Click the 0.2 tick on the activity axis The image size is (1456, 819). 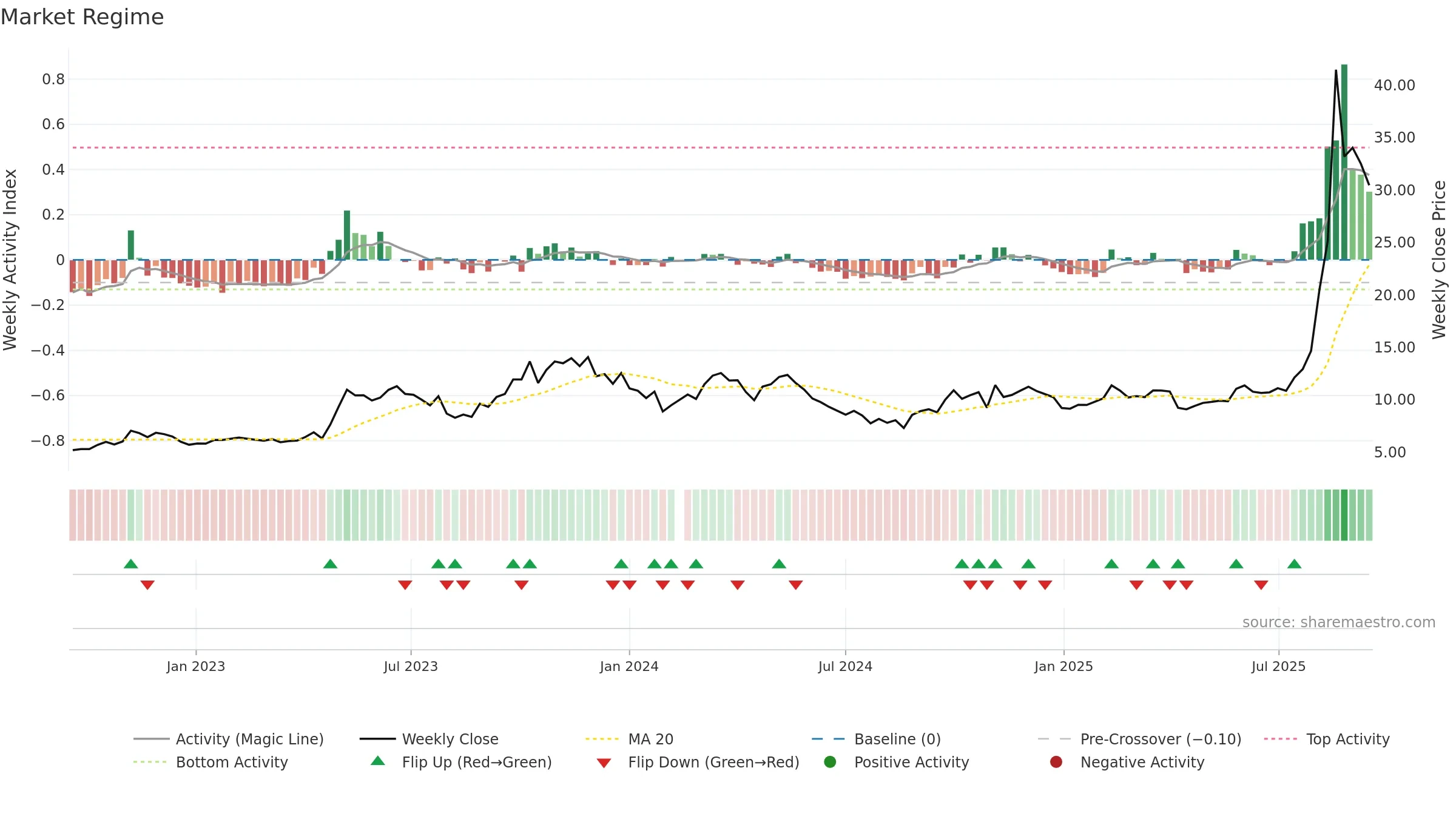click(53, 215)
